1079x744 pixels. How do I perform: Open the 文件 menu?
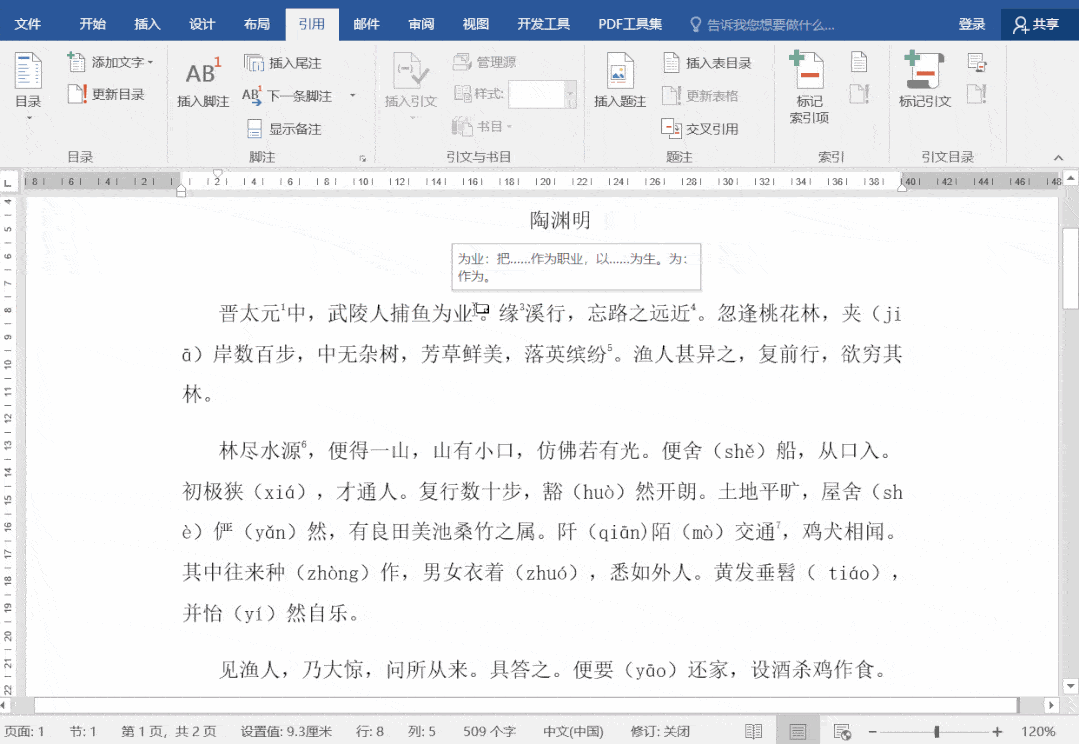[28, 24]
